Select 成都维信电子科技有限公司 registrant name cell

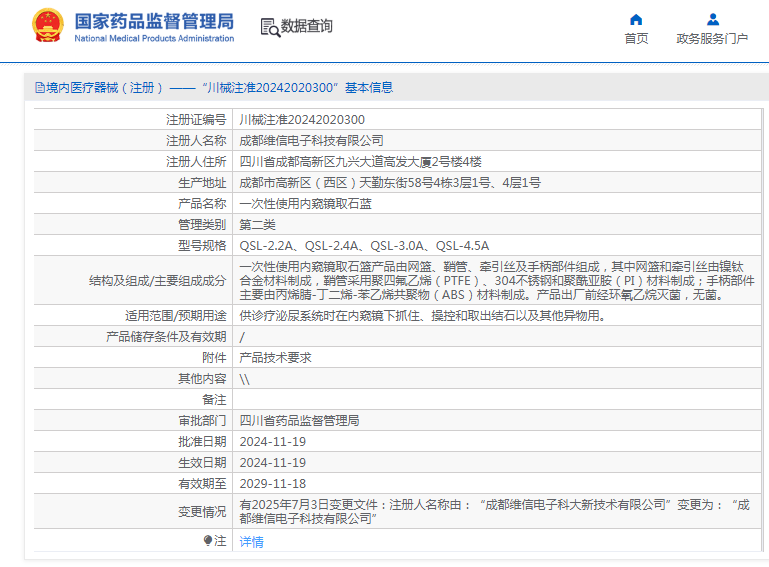coord(311,141)
